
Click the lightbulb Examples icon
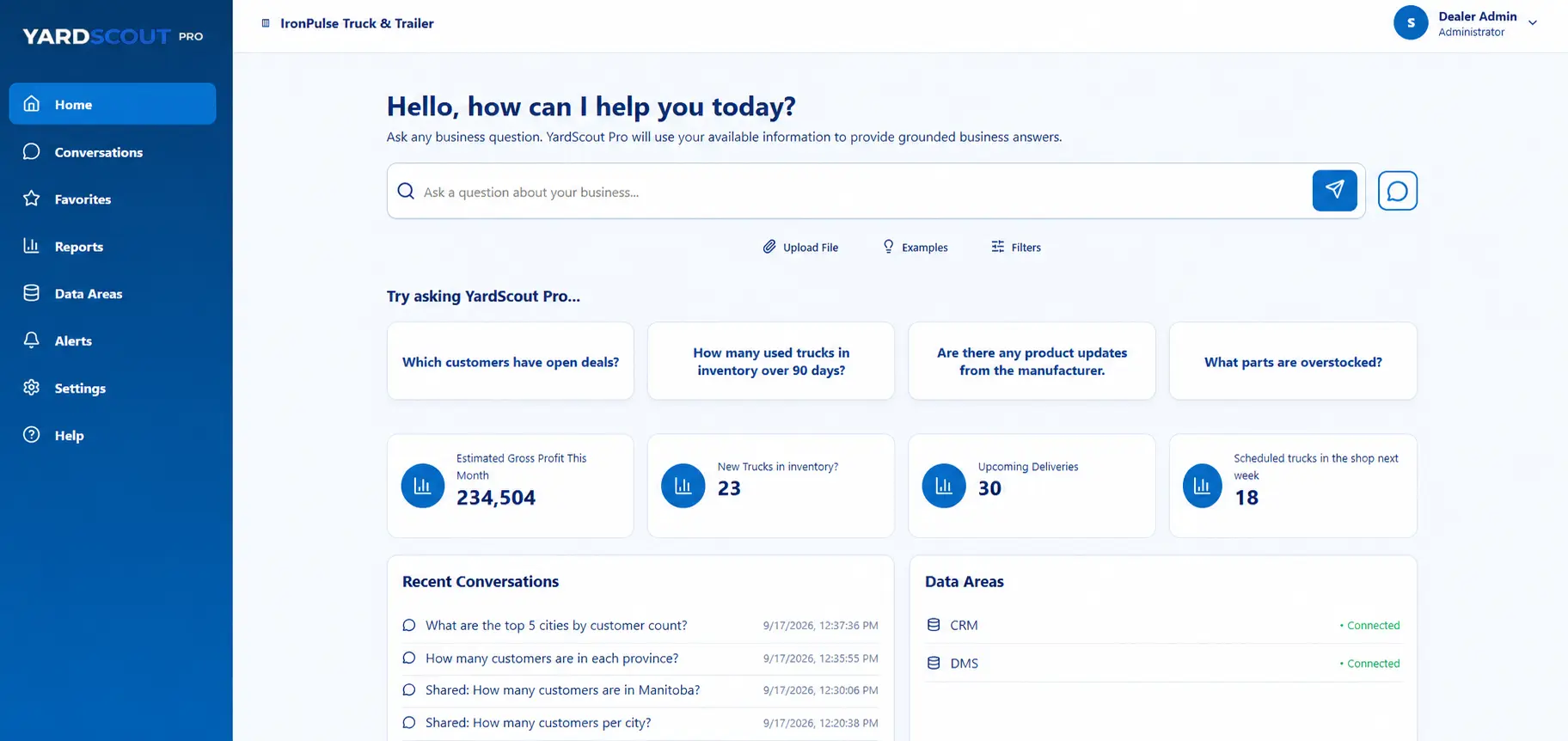coord(889,247)
